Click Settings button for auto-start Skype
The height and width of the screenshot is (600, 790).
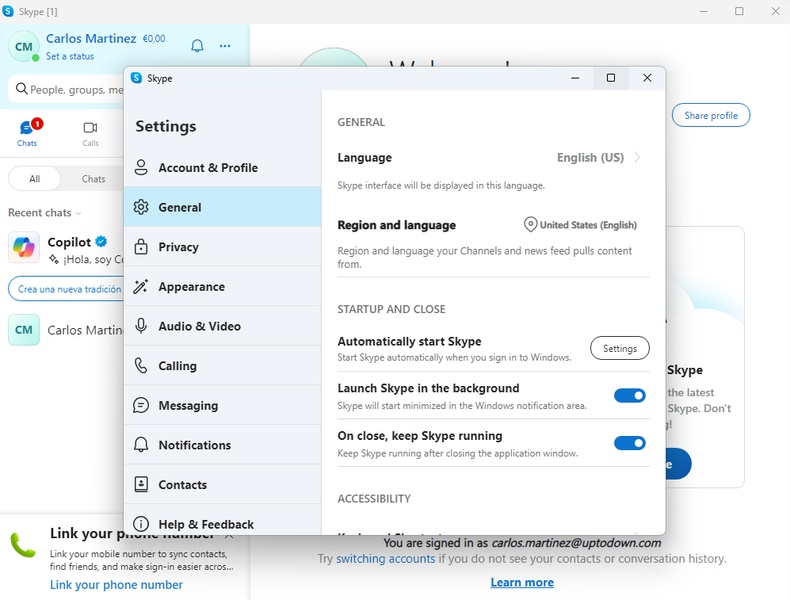coord(620,348)
